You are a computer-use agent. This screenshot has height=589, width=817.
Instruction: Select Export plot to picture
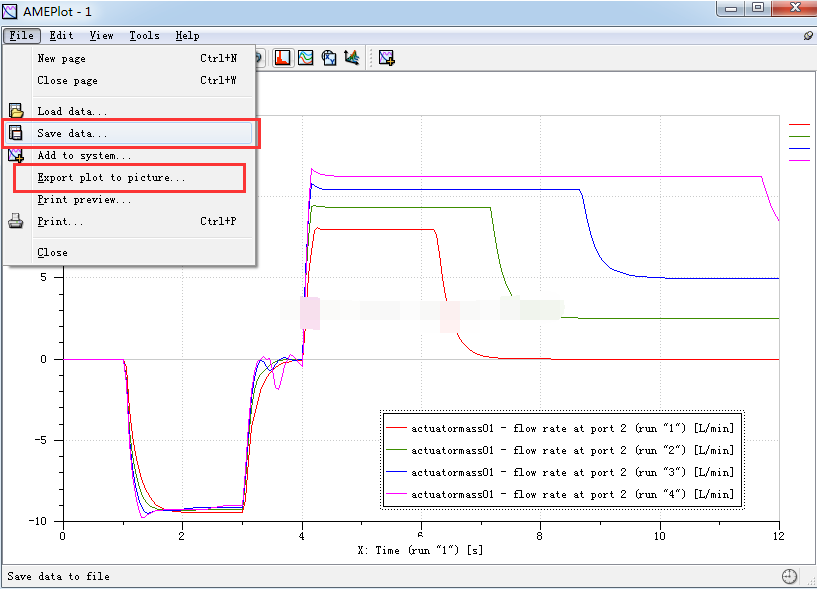(x=111, y=178)
